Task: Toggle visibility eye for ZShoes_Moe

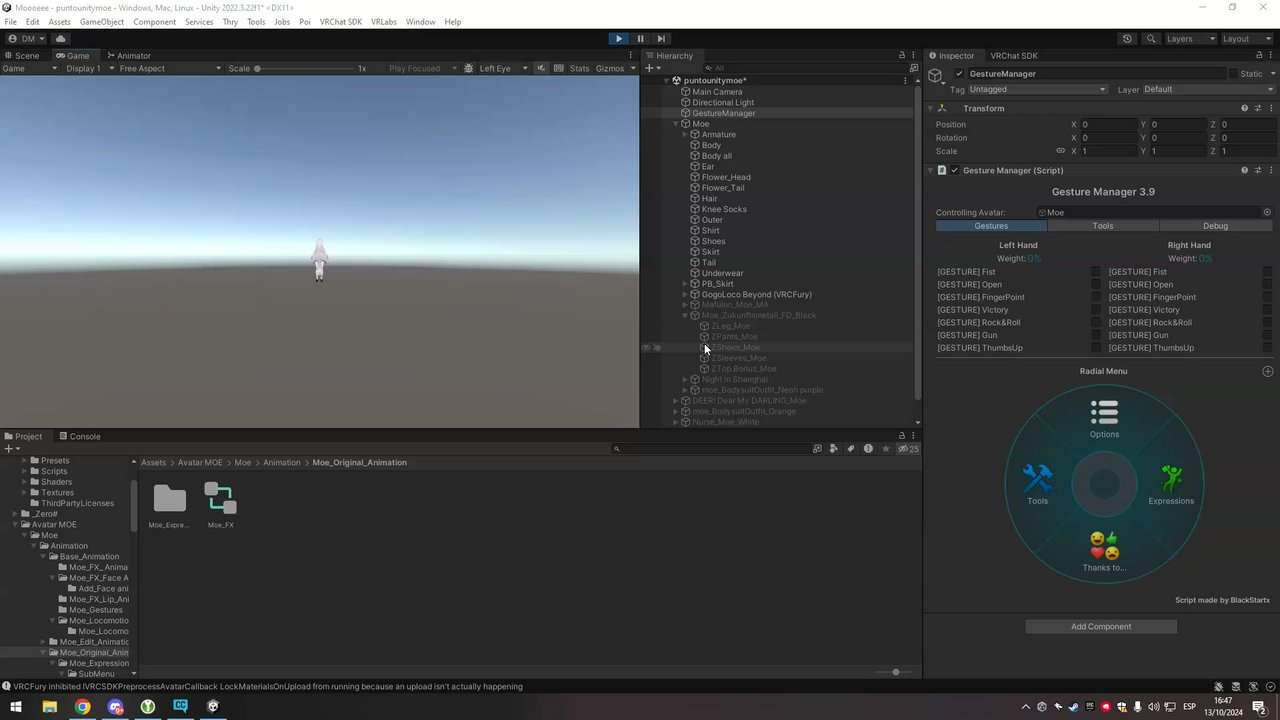Action: 646,347
